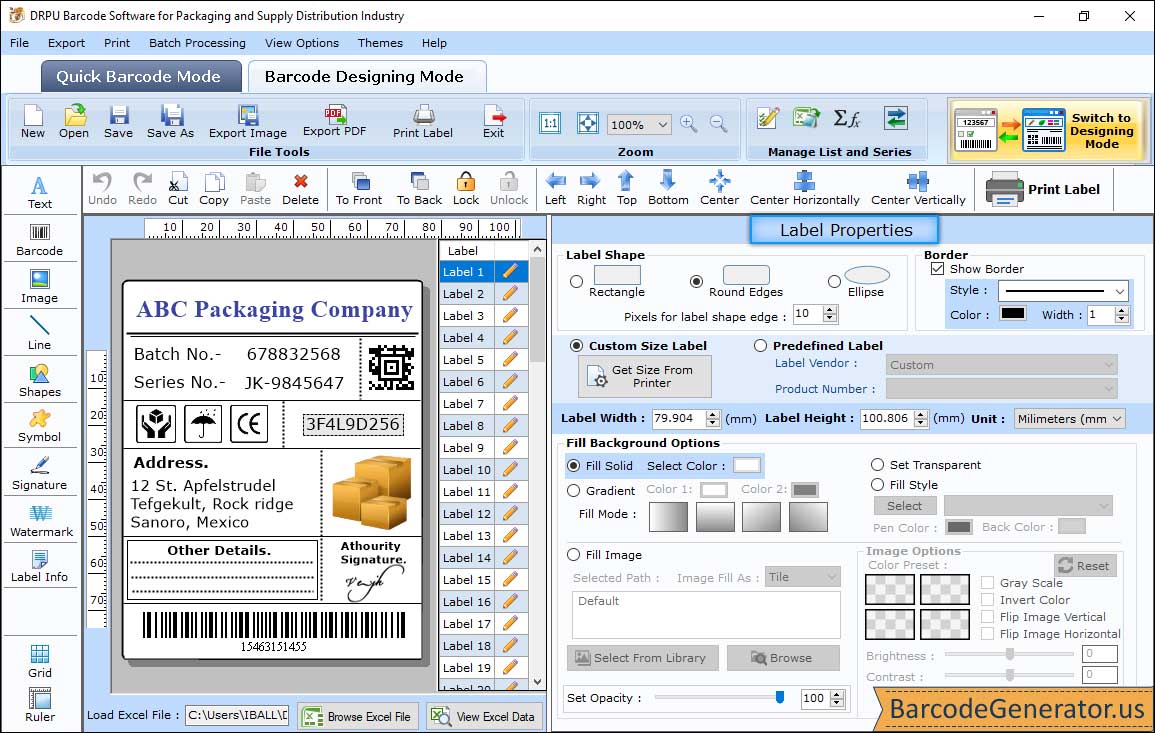Select the Ellipse label shape option
1155x733 pixels.
click(x=834, y=282)
